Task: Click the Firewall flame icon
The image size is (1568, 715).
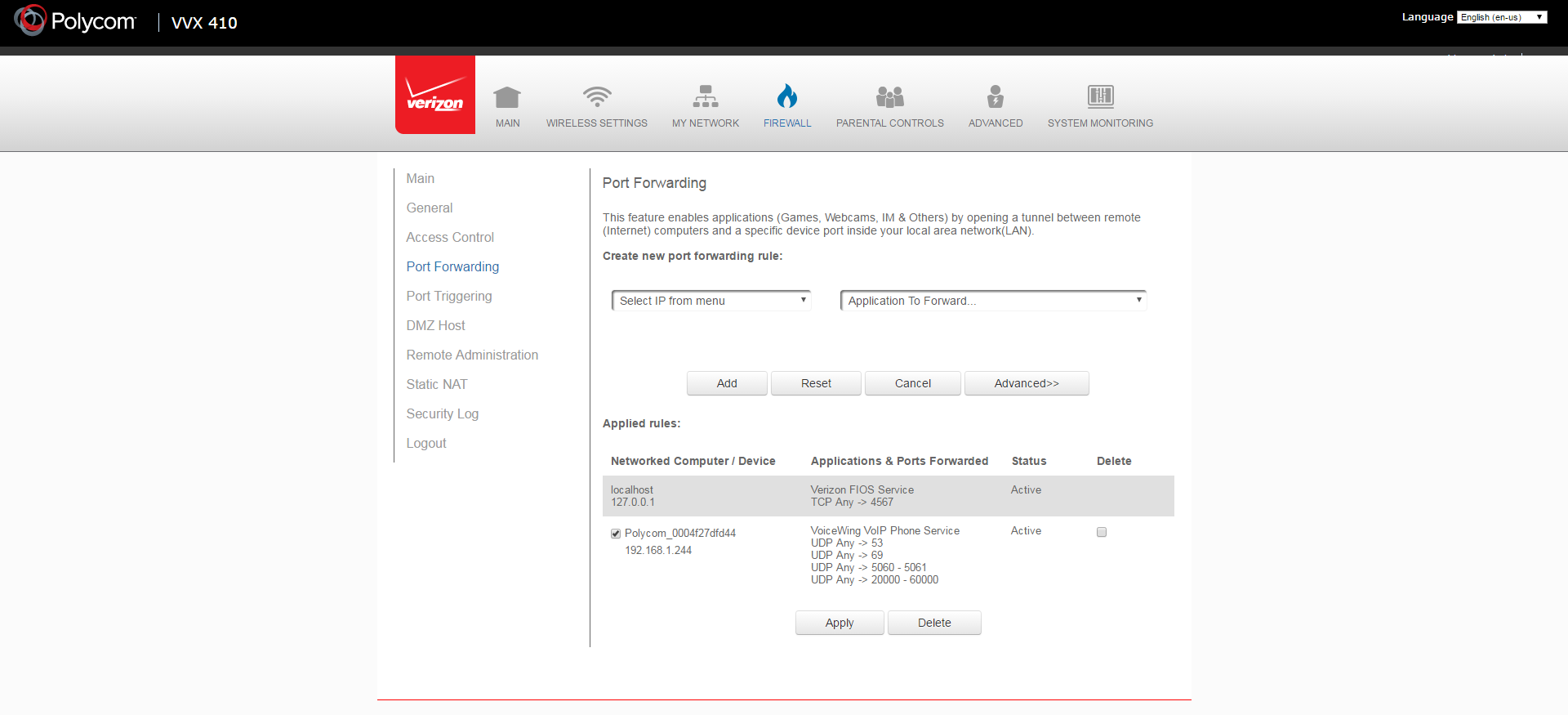Action: click(787, 96)
